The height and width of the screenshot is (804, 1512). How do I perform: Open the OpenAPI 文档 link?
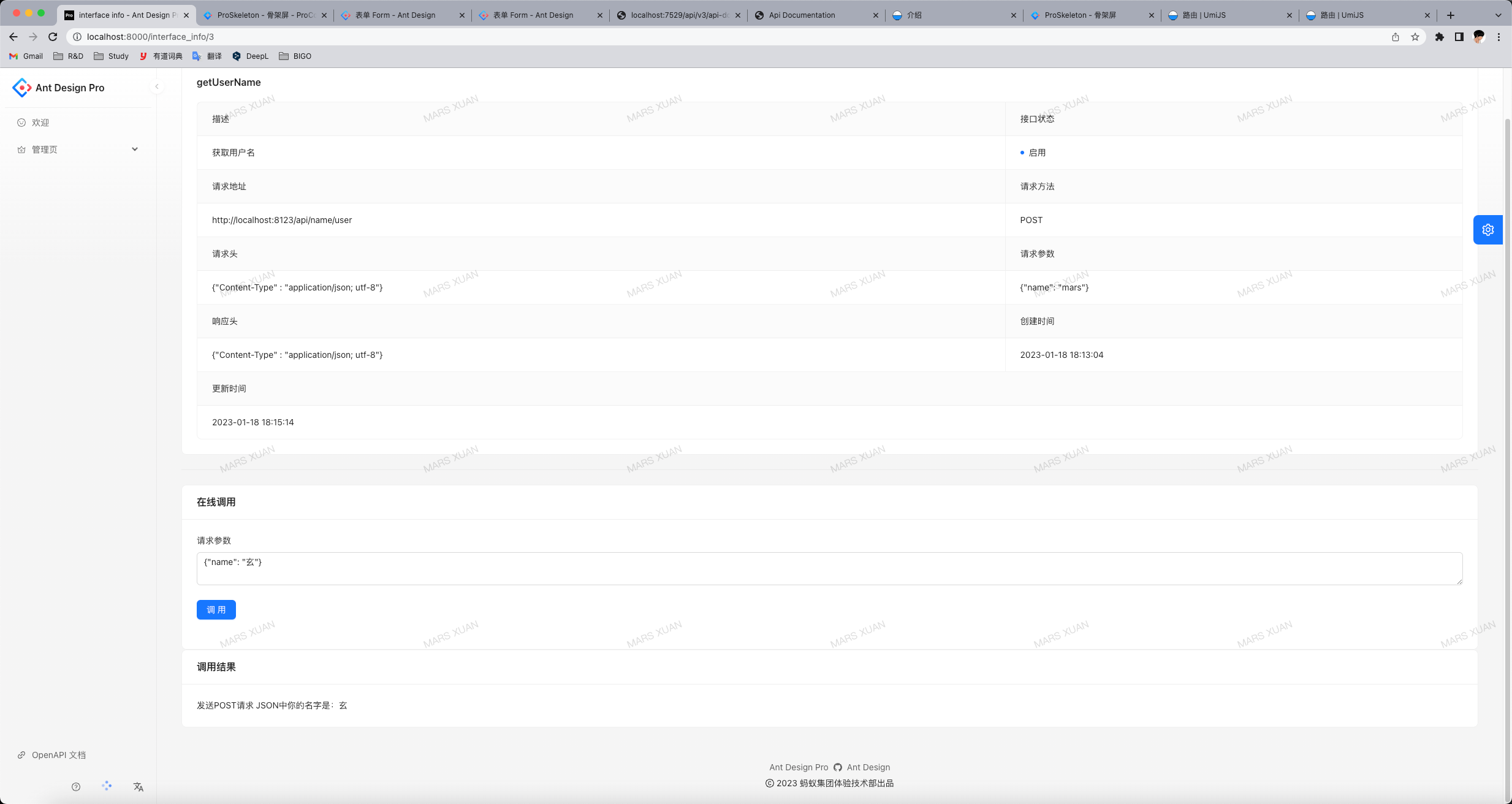58,755
